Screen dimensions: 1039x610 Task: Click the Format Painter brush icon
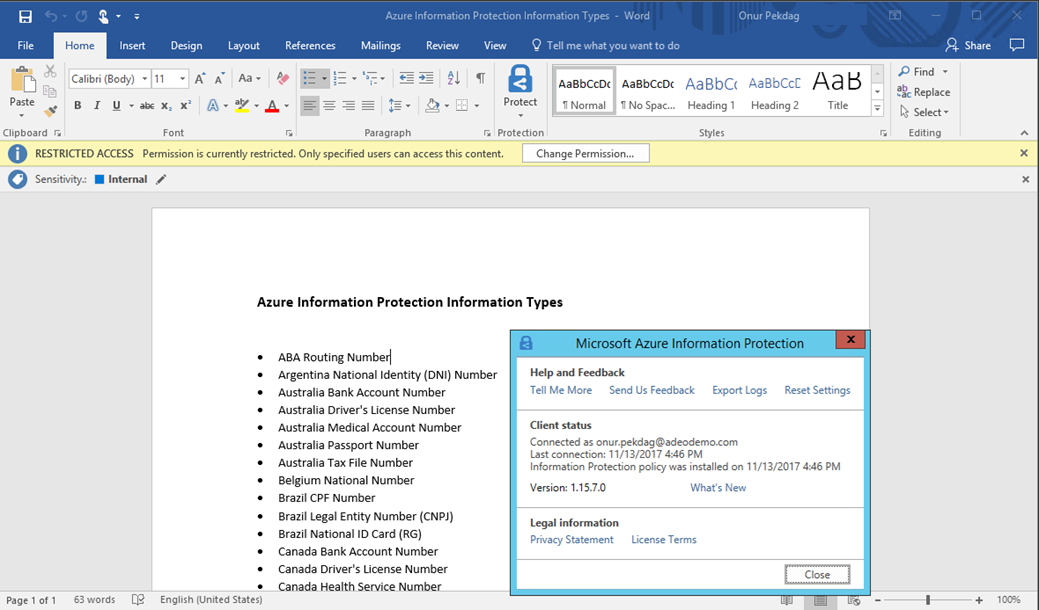[x=50, y=111]
